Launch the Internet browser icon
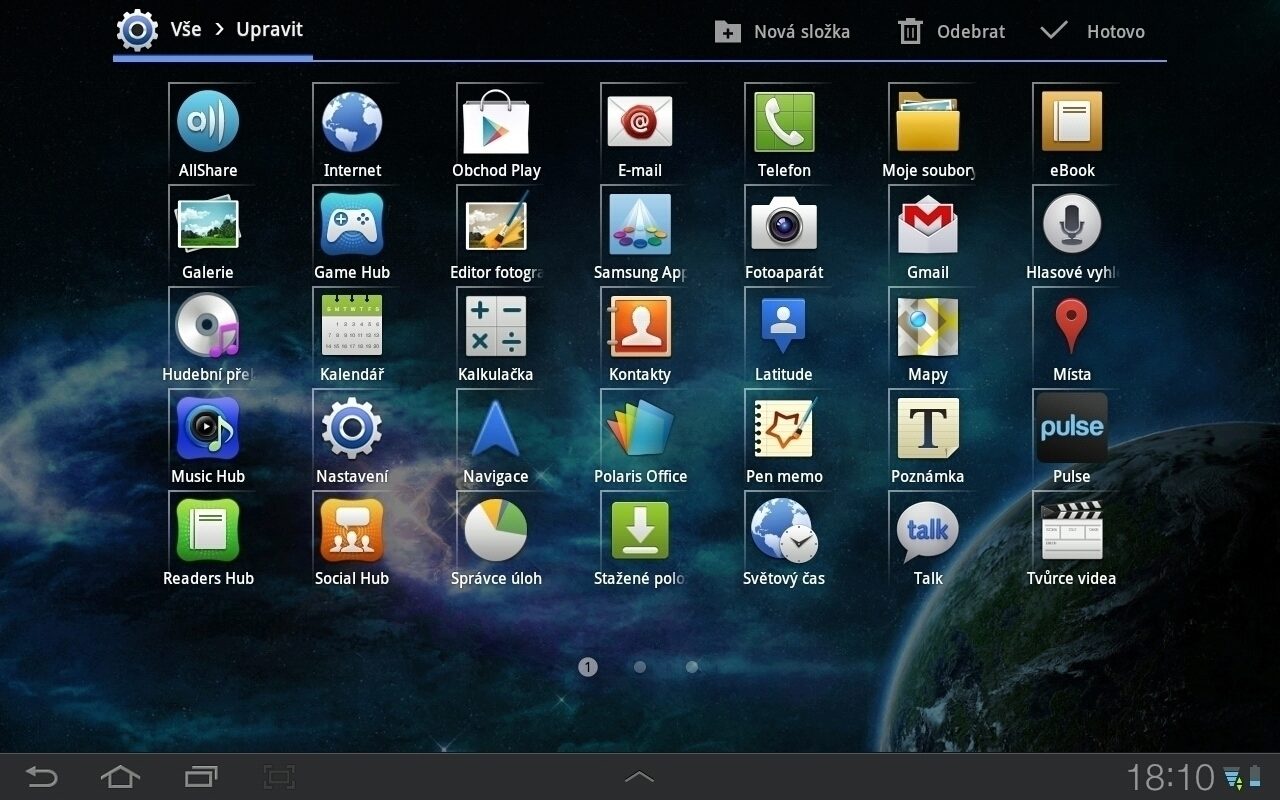1280x800 pixels. coord(352,122)
